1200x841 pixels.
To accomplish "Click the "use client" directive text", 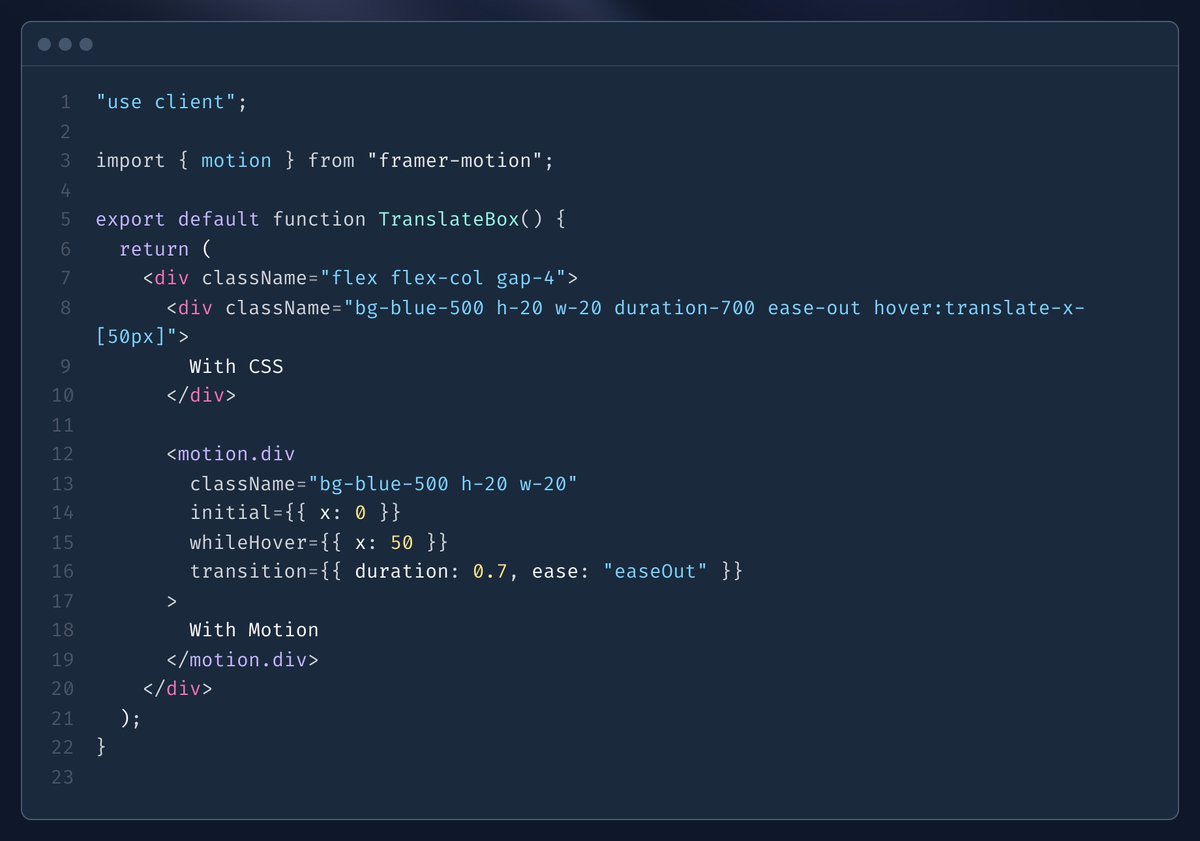I will click(166, 102).
